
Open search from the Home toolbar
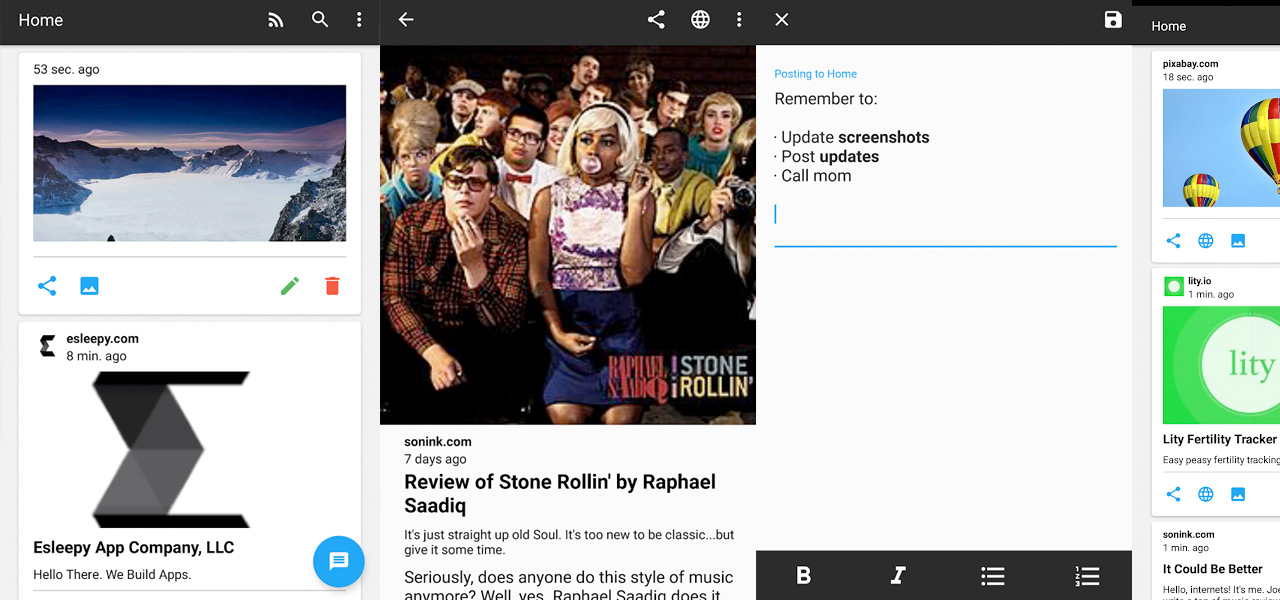320,20
